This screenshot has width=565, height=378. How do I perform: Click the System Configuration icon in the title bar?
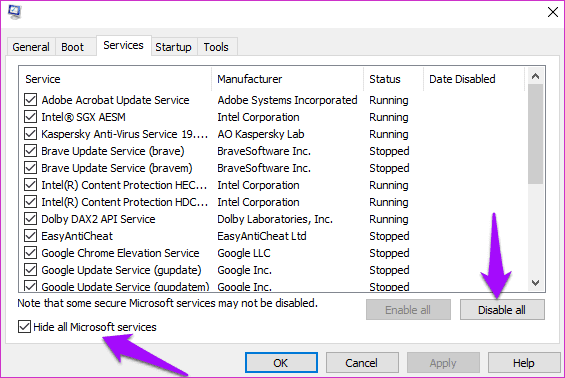14,12
